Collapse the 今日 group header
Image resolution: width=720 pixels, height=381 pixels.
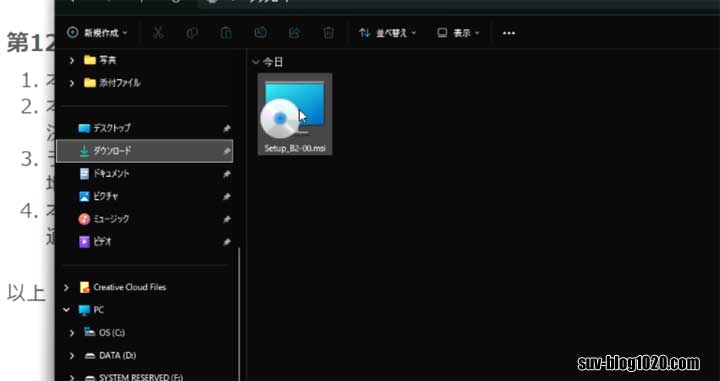click(x=256, y=62)
